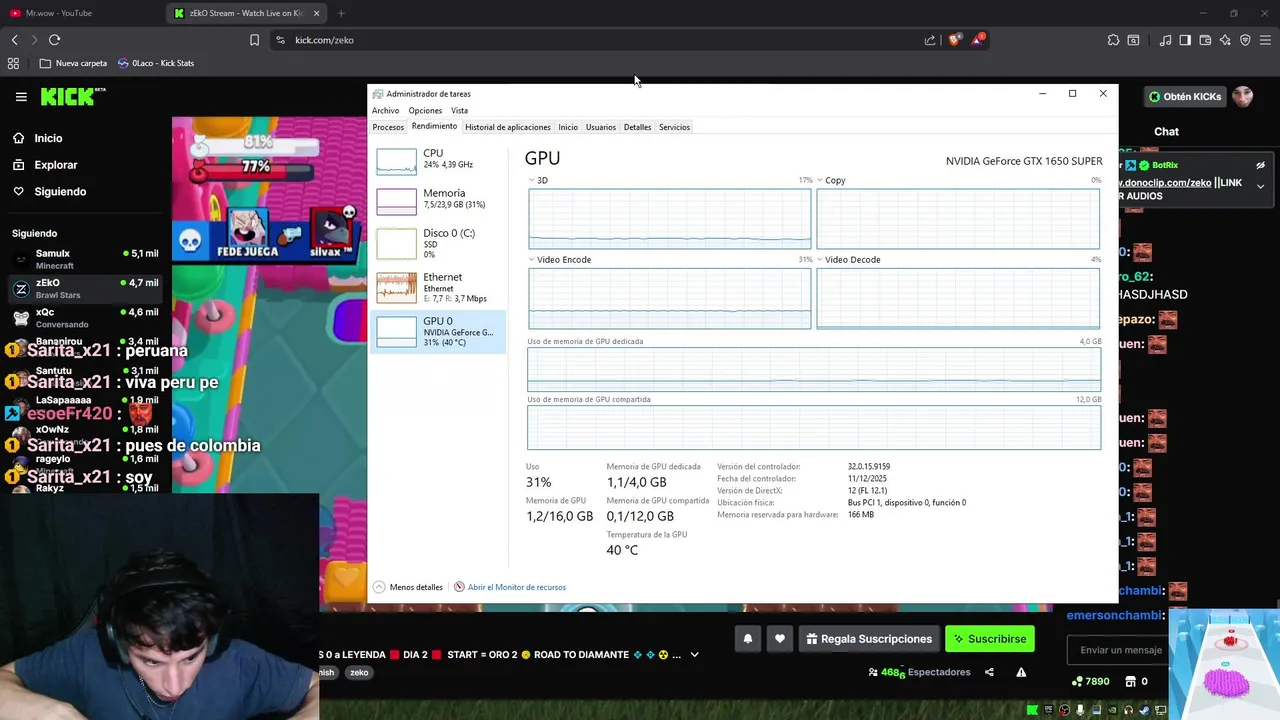Open the browser main menu icon
This screenshot has width=1280, height=720.
pos(1265,40)
